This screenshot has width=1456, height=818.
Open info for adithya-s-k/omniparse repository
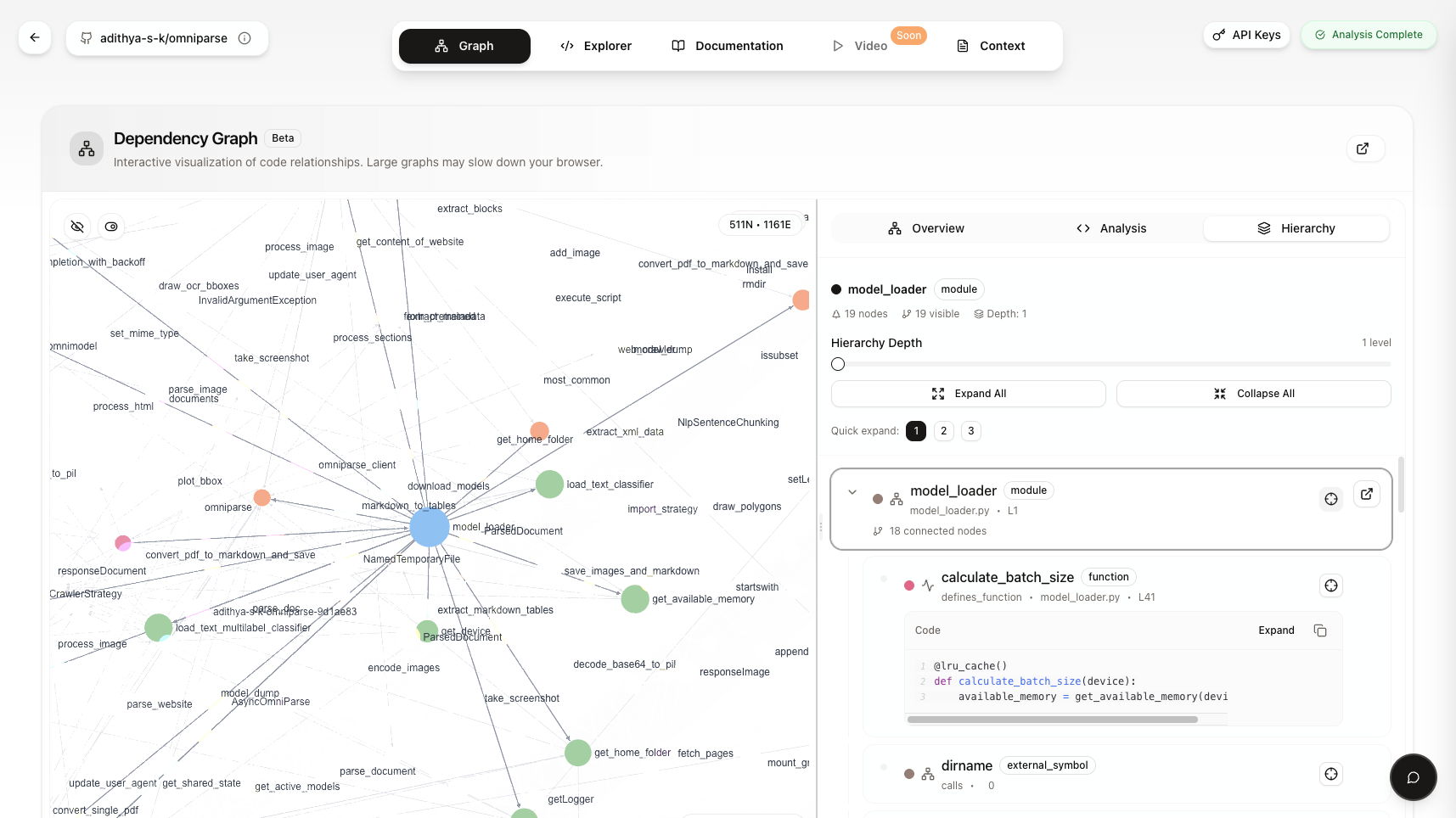click(245, 38)
